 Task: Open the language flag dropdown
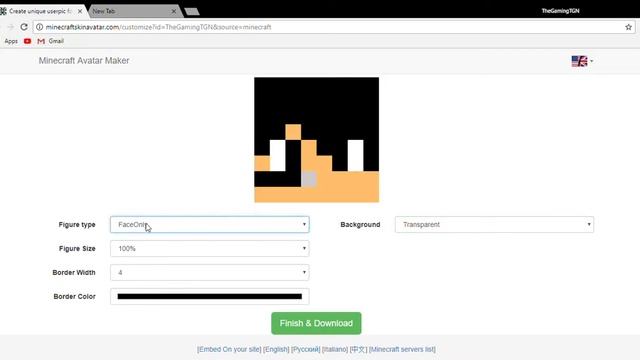[582, 61]
